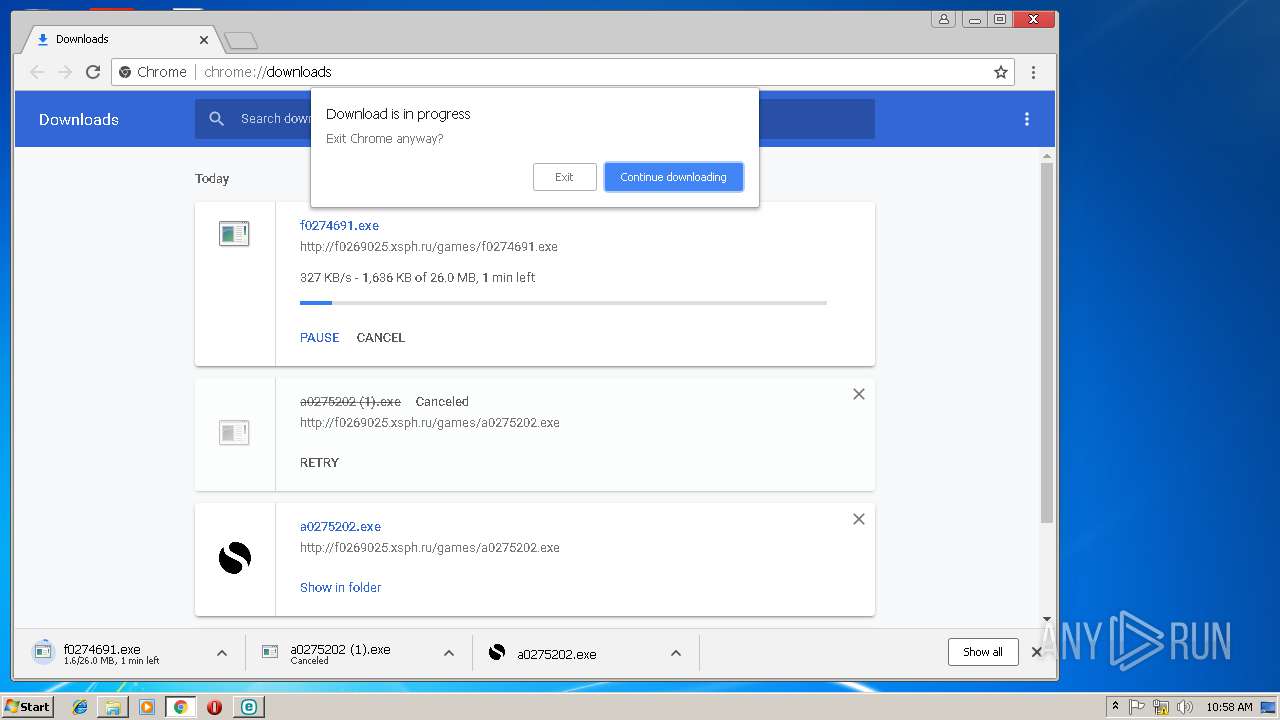Close the Downloads tab
The height and width of the screenshot is (720, 1280).
204,40
